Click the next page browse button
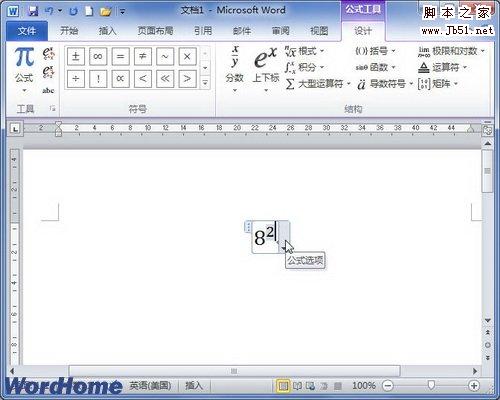The height and width of the screenshot is (400, 500). [x=488, y=358]
